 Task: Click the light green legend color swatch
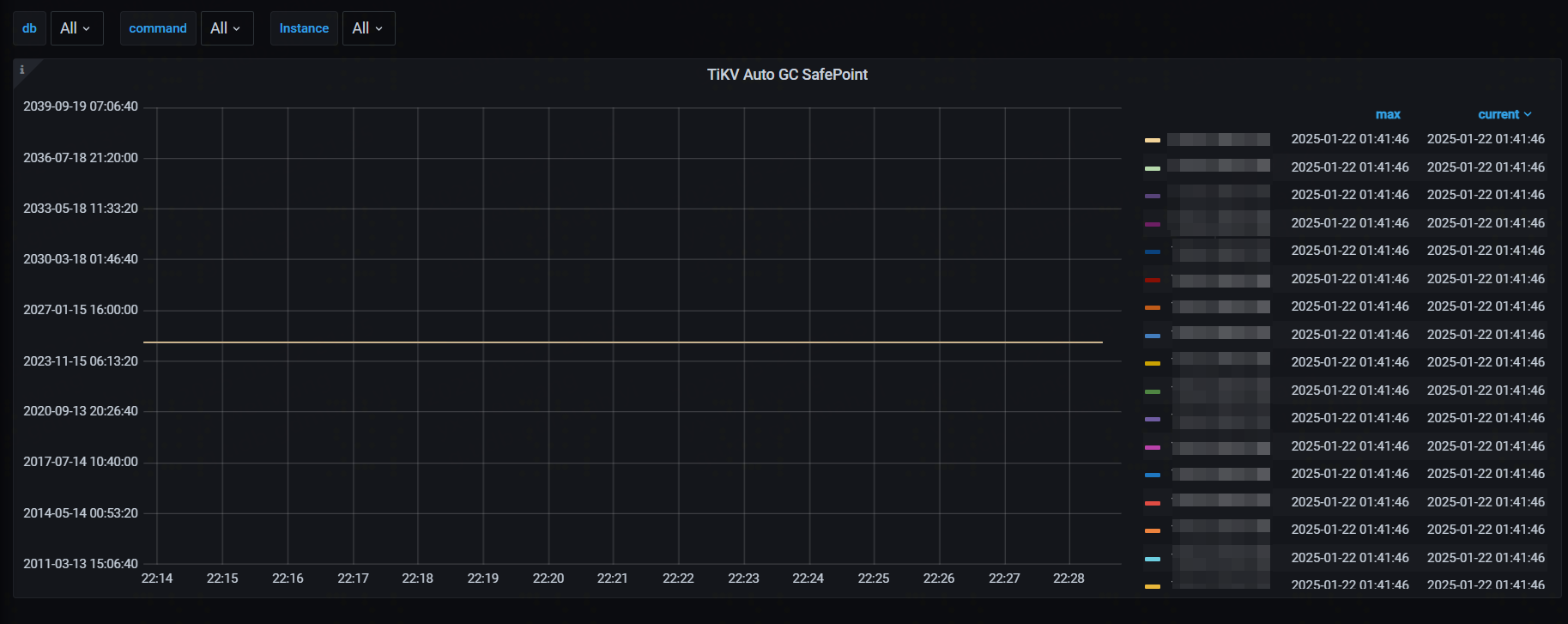(x=1153, y=168)
